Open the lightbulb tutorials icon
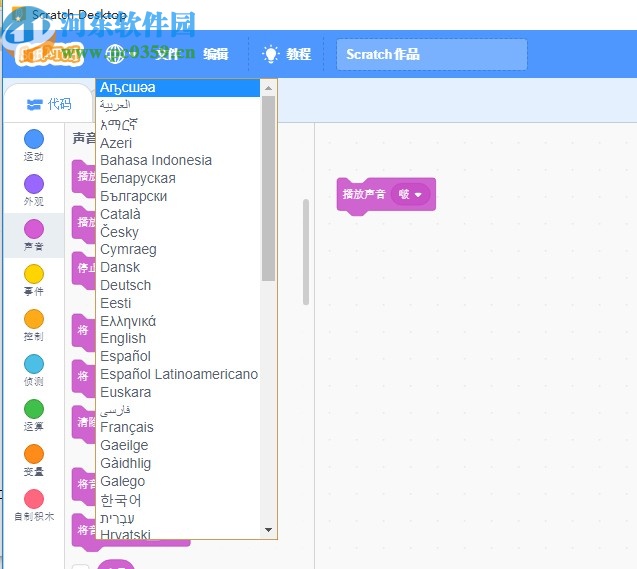Image resolution: width=637 pixels, height=569 pixels. [271, 54]
